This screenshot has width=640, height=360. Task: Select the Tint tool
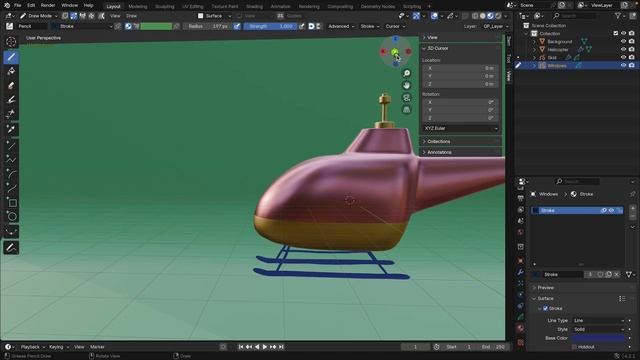coord(11,100)
